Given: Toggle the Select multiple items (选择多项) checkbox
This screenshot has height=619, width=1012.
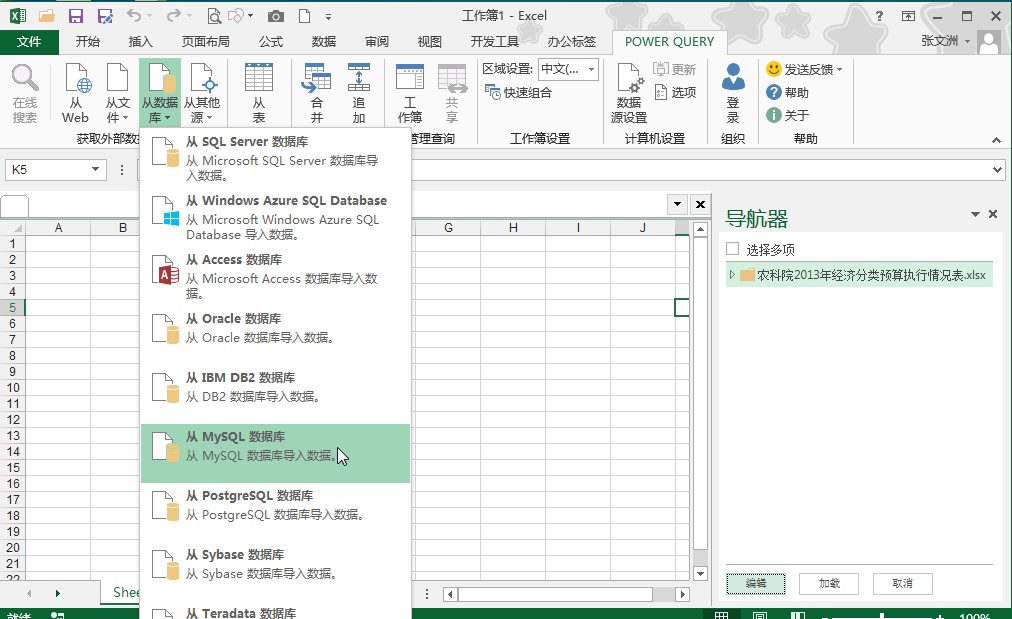Looking at the screenshot, I should tap(733, 249).
